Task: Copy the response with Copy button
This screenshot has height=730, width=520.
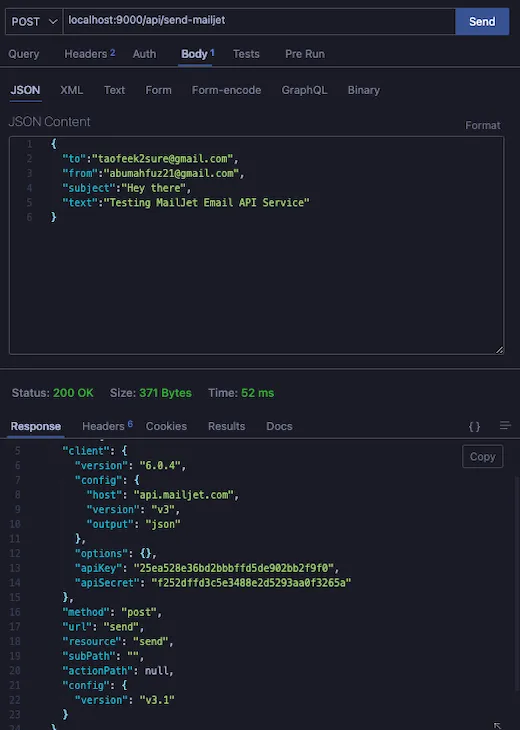Action: (482, 457)
